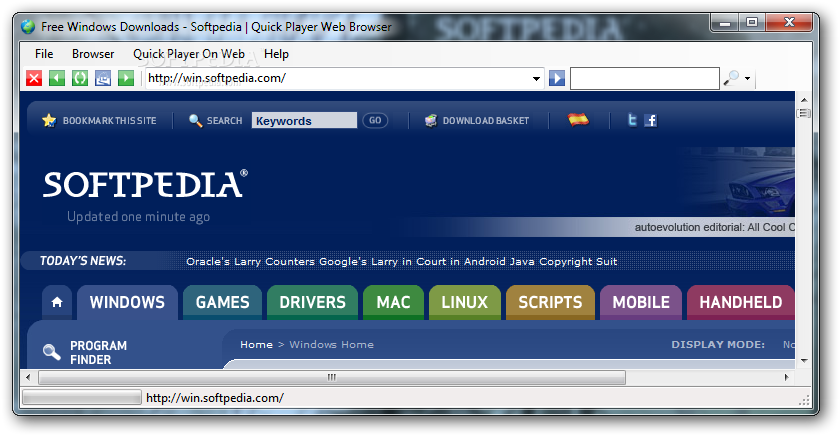Screen dimensions: 840x436
Task: Click the TODAY'S NEWS label
Action: pyautogui.click(x=83, y=261)
